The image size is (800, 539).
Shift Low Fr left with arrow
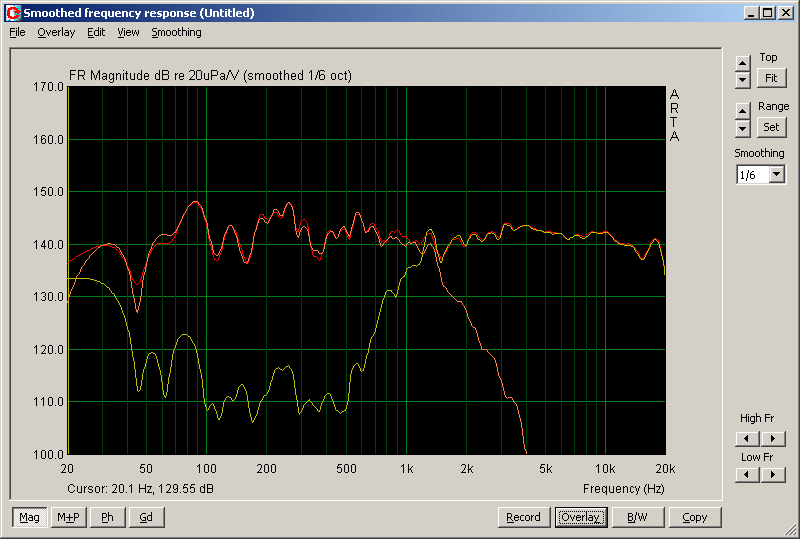pos(747,475)
